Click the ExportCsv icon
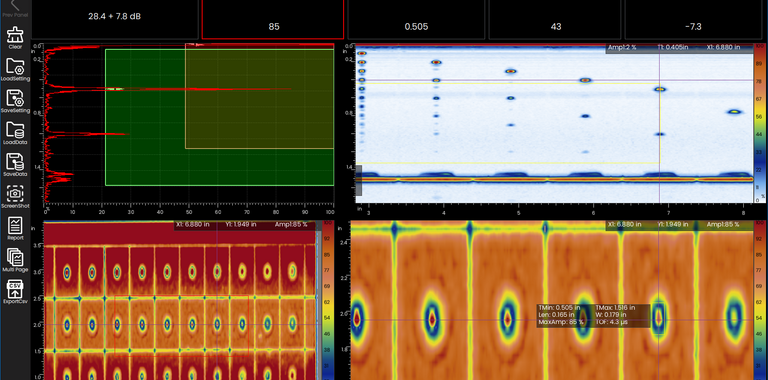Screen dimensions: 768x380 click(15, 289)
